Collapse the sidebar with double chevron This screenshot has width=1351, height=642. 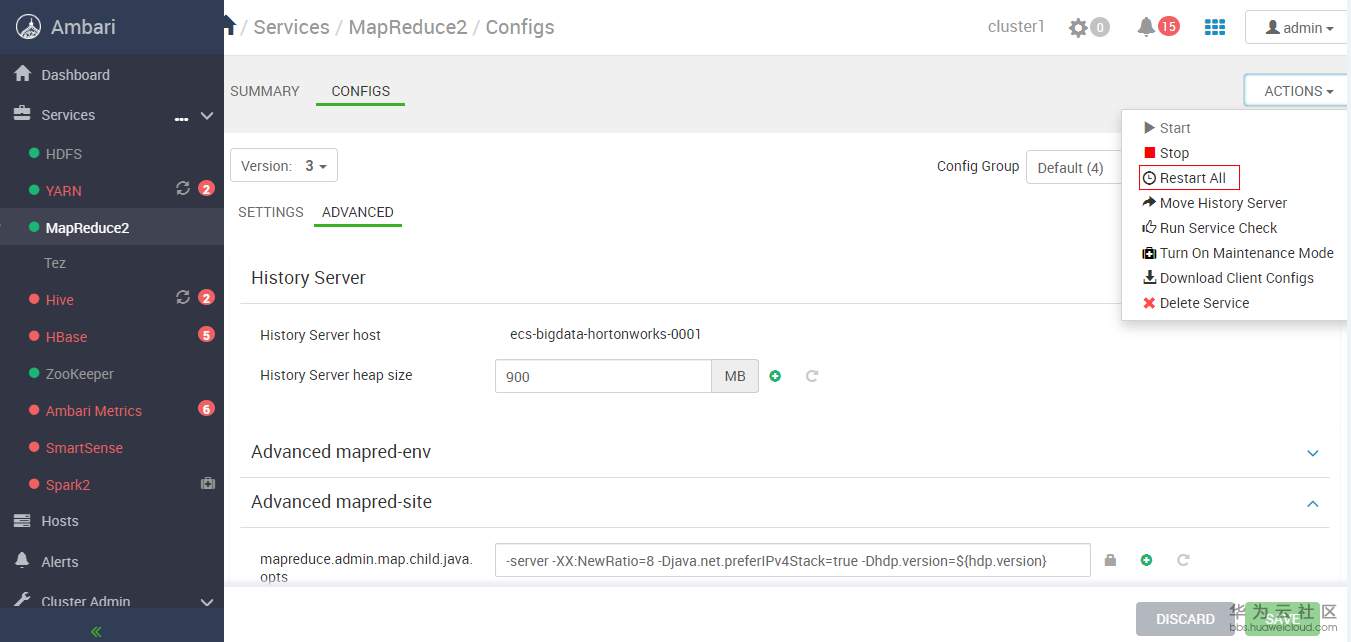[x=97, y=631]
